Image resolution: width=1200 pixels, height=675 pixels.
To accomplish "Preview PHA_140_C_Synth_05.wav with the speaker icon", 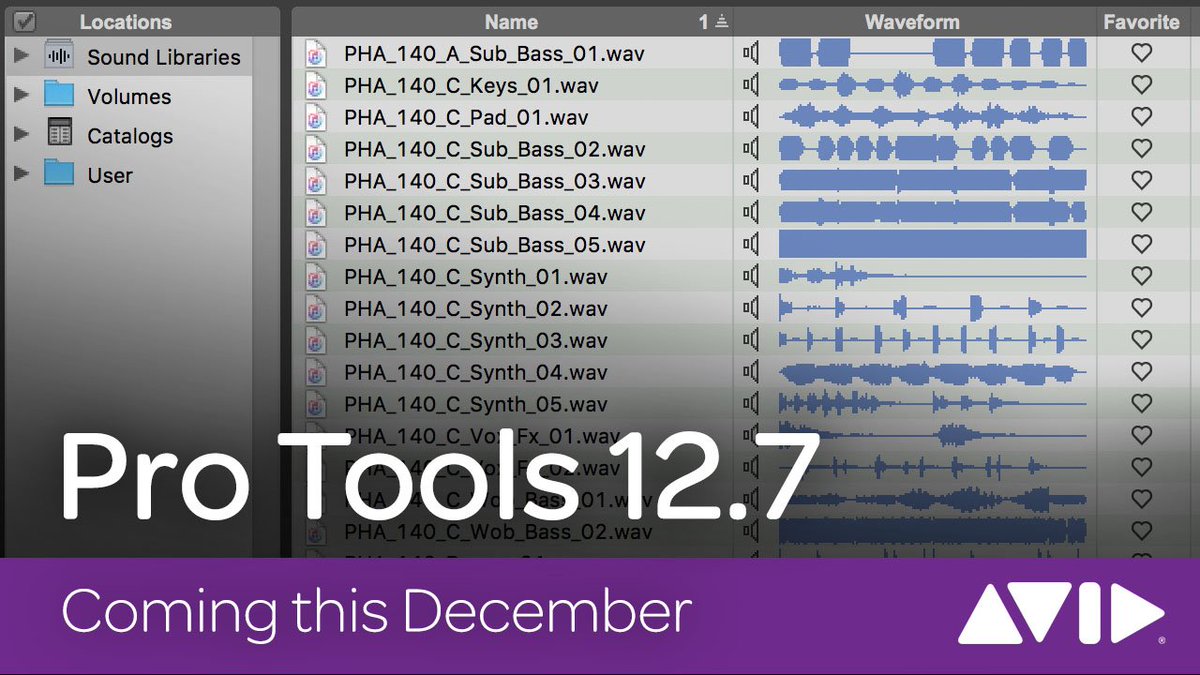I will 751,404.
